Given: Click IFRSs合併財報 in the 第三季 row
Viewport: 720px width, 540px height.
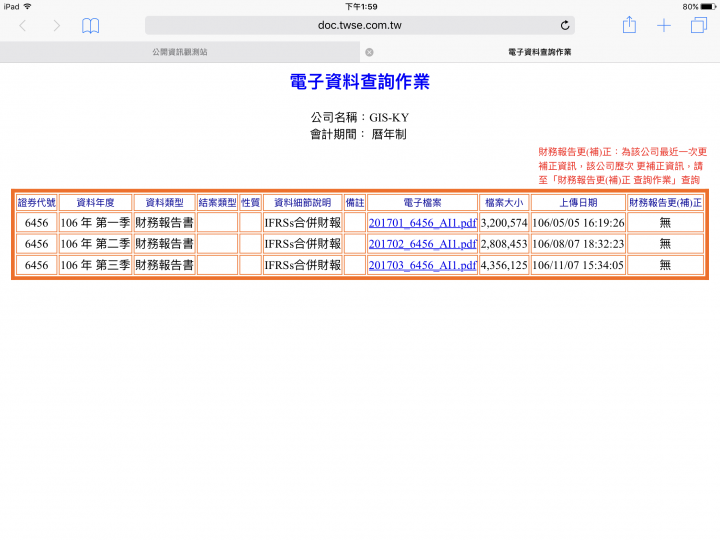Looking at the screenshot, I should tap(303, 265).
